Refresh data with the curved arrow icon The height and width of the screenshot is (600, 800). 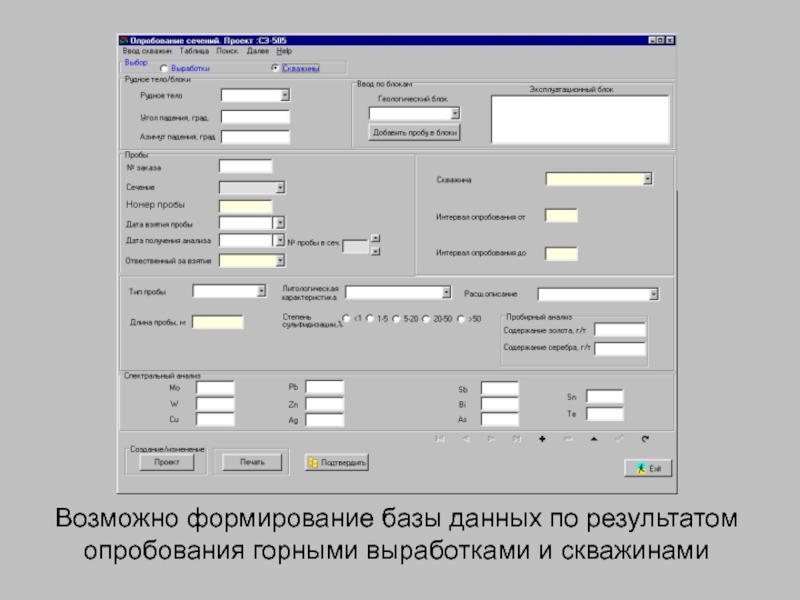[646, 439]
